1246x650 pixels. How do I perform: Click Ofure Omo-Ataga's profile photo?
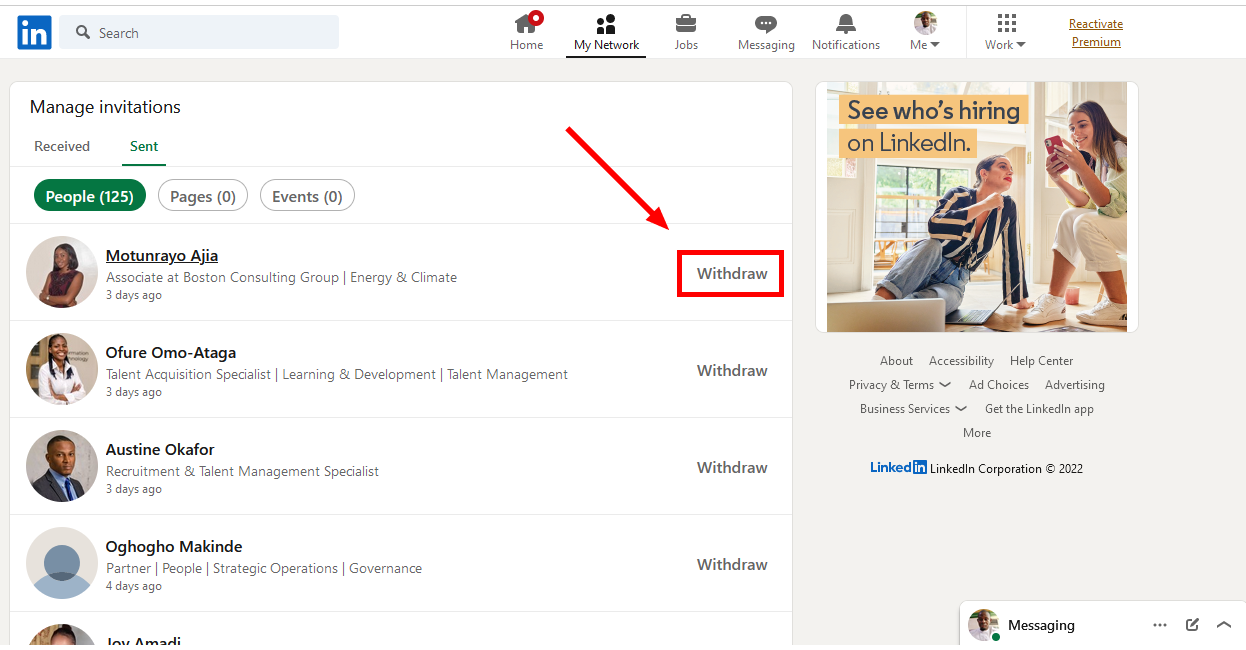pos(62,369)
